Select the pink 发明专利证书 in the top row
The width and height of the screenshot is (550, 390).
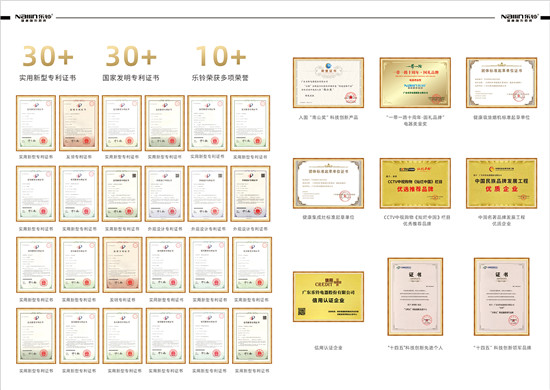pyautogui.click(x=79, y=123)
